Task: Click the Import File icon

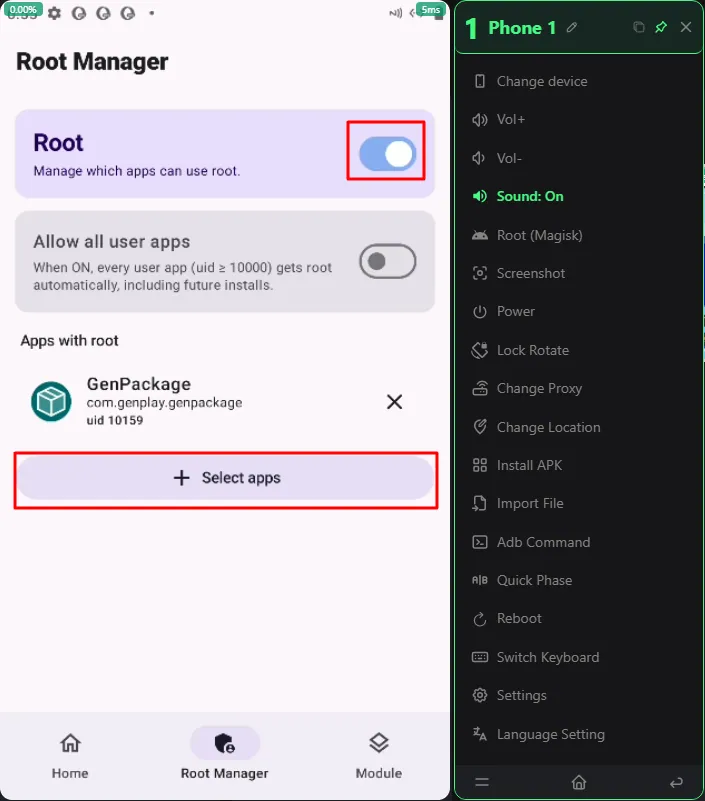Action: (480, 504)
